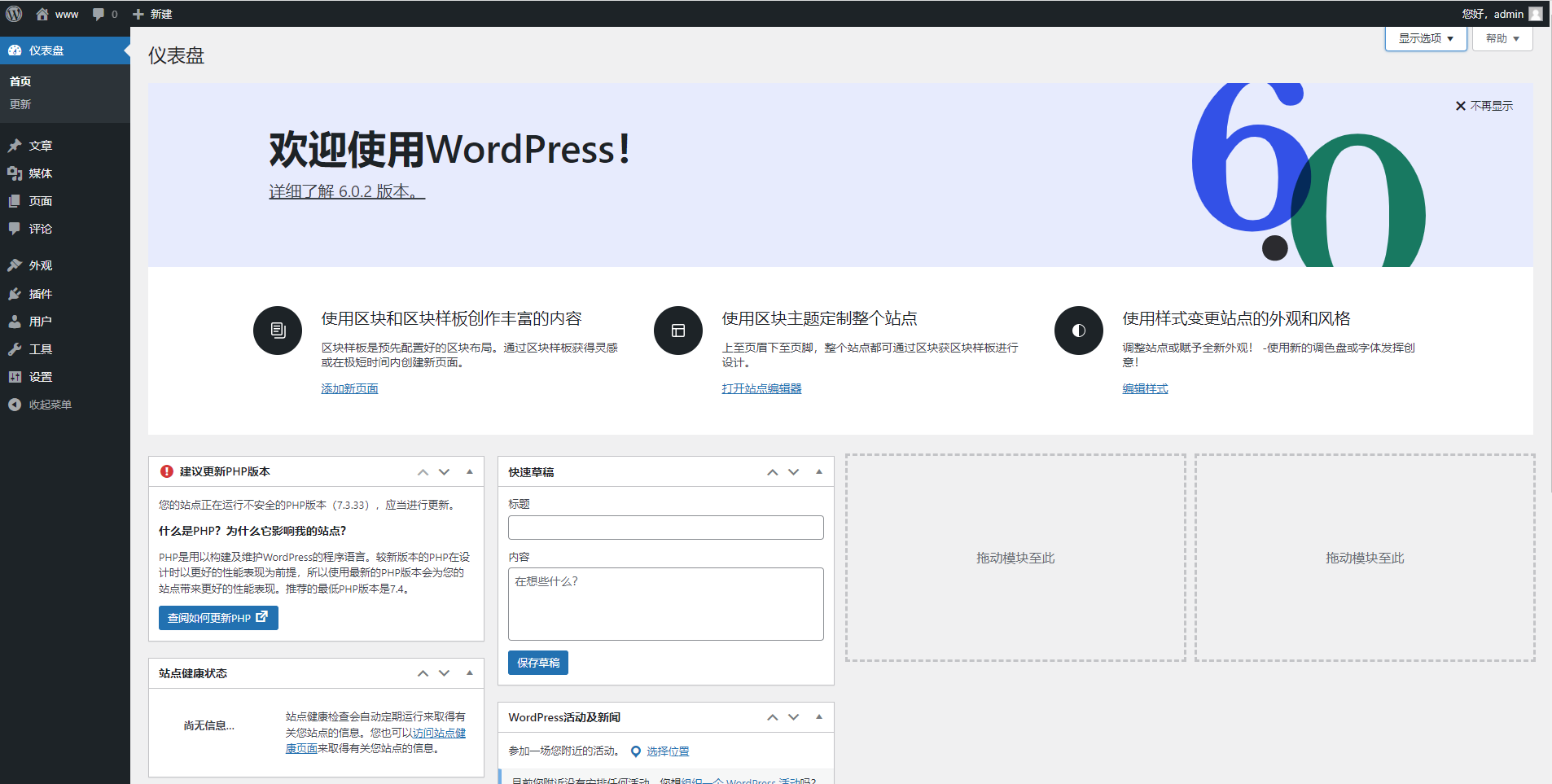This screenshot has height=784, width=1552.
Task: Expand the 帮助 dropdown
Action: tap(1502, 38)
